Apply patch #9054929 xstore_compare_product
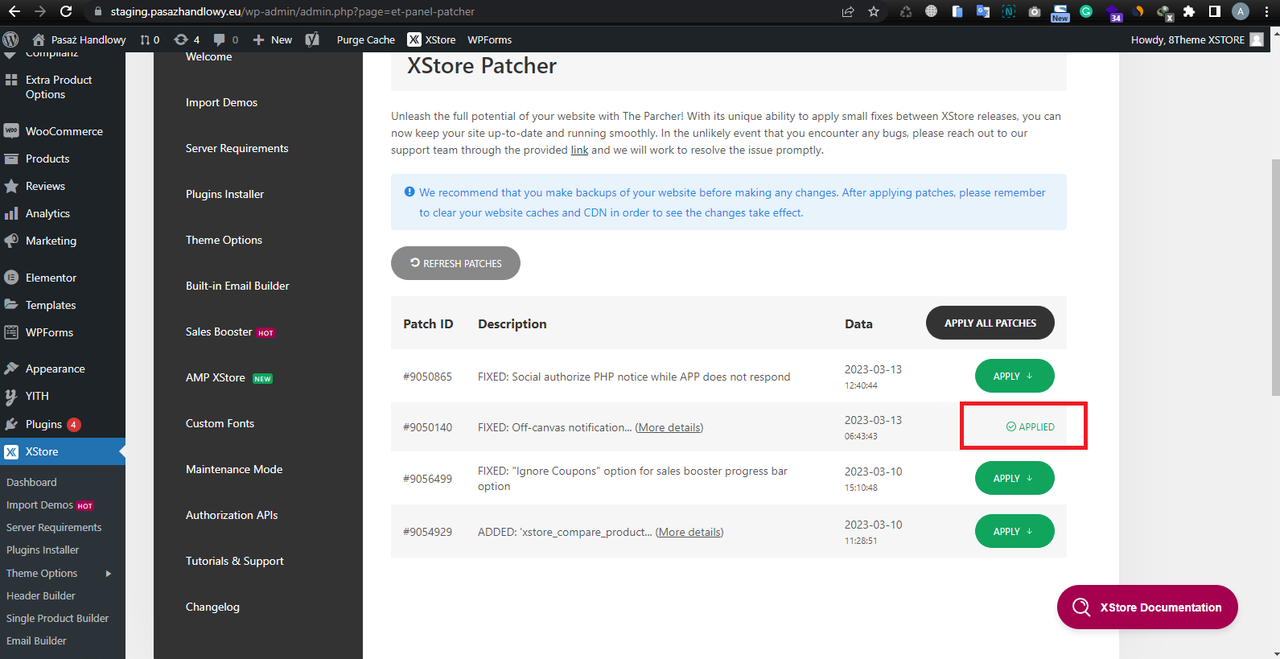Image resolution: width=1280 pixels, height=659 pixels. (x=1014, y=531)
